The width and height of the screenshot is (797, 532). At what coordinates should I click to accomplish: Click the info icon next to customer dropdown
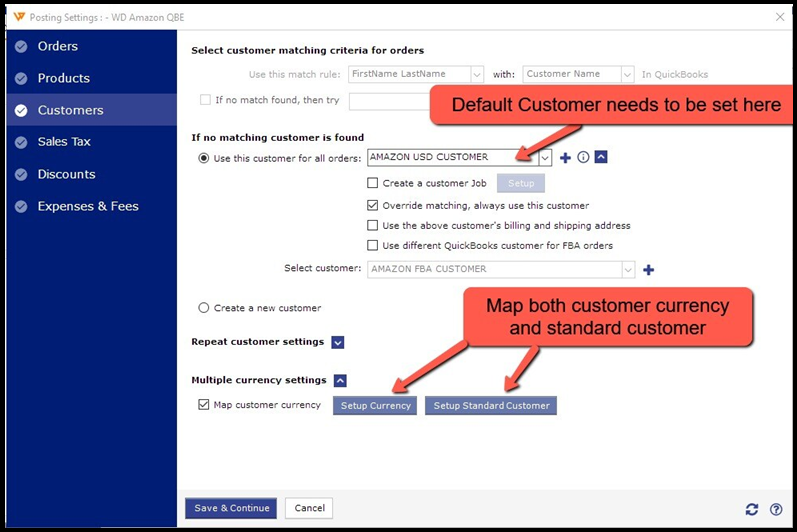coord(583,158)
